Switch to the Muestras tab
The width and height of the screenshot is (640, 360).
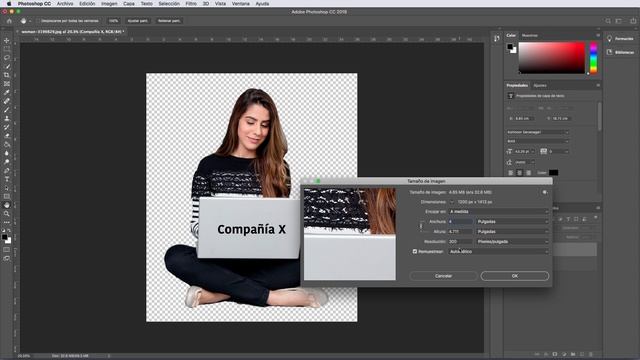[x=530, y=36]
